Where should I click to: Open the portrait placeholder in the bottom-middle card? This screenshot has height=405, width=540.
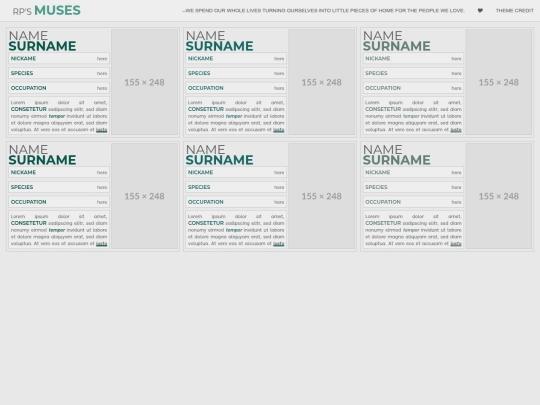coord(322,196)
